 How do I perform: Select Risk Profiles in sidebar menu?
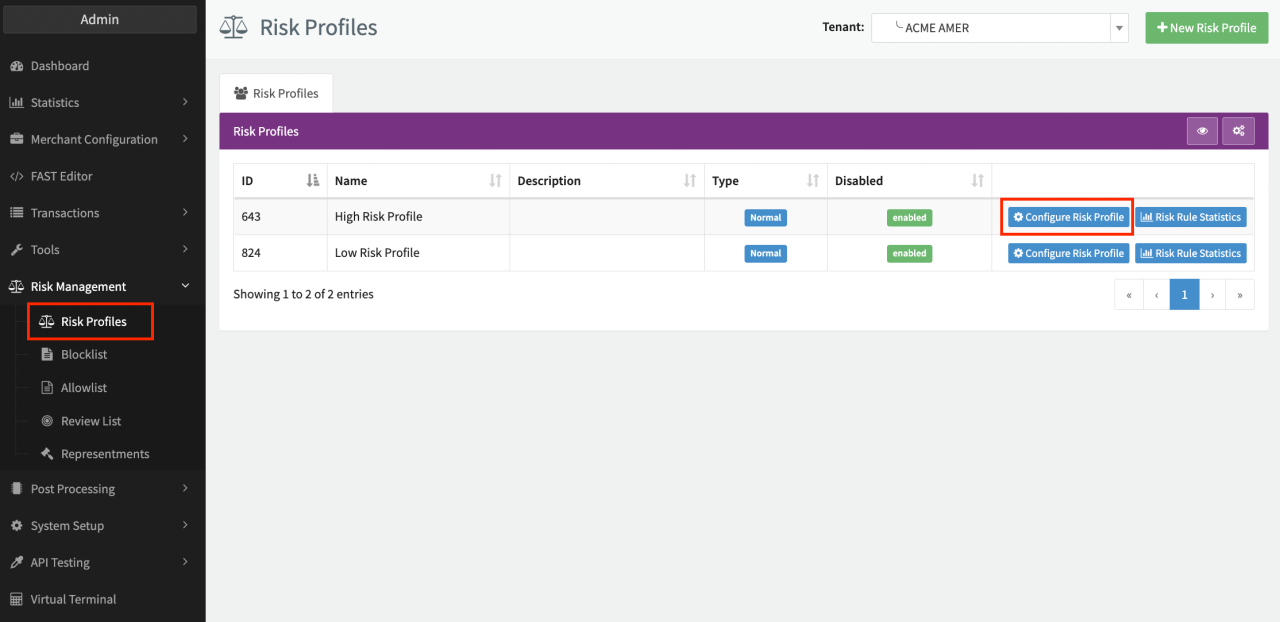click(92, 322)
